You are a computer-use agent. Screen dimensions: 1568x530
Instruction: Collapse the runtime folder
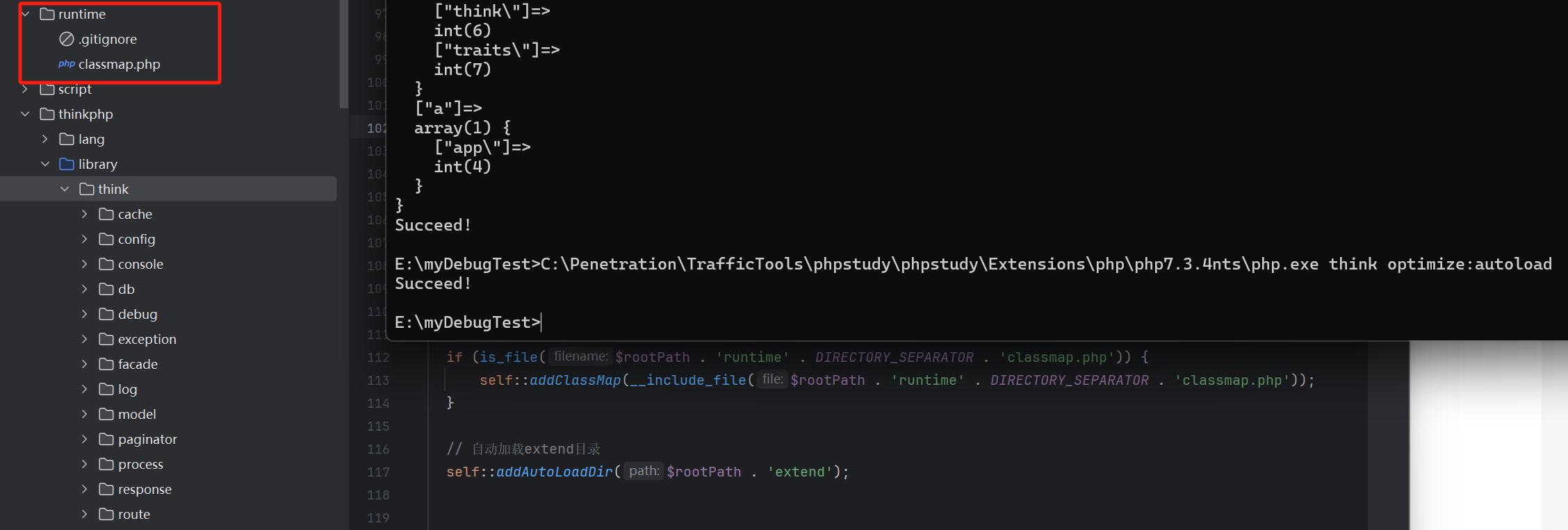[x=26, y=14]
